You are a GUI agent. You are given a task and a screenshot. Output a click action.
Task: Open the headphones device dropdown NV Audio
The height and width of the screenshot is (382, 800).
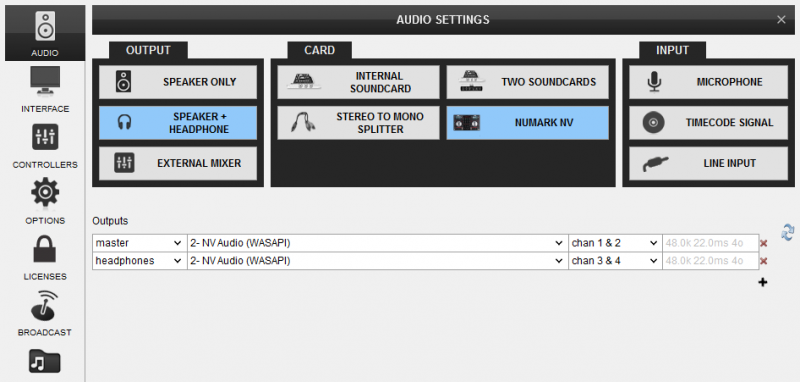click(378, 261)
